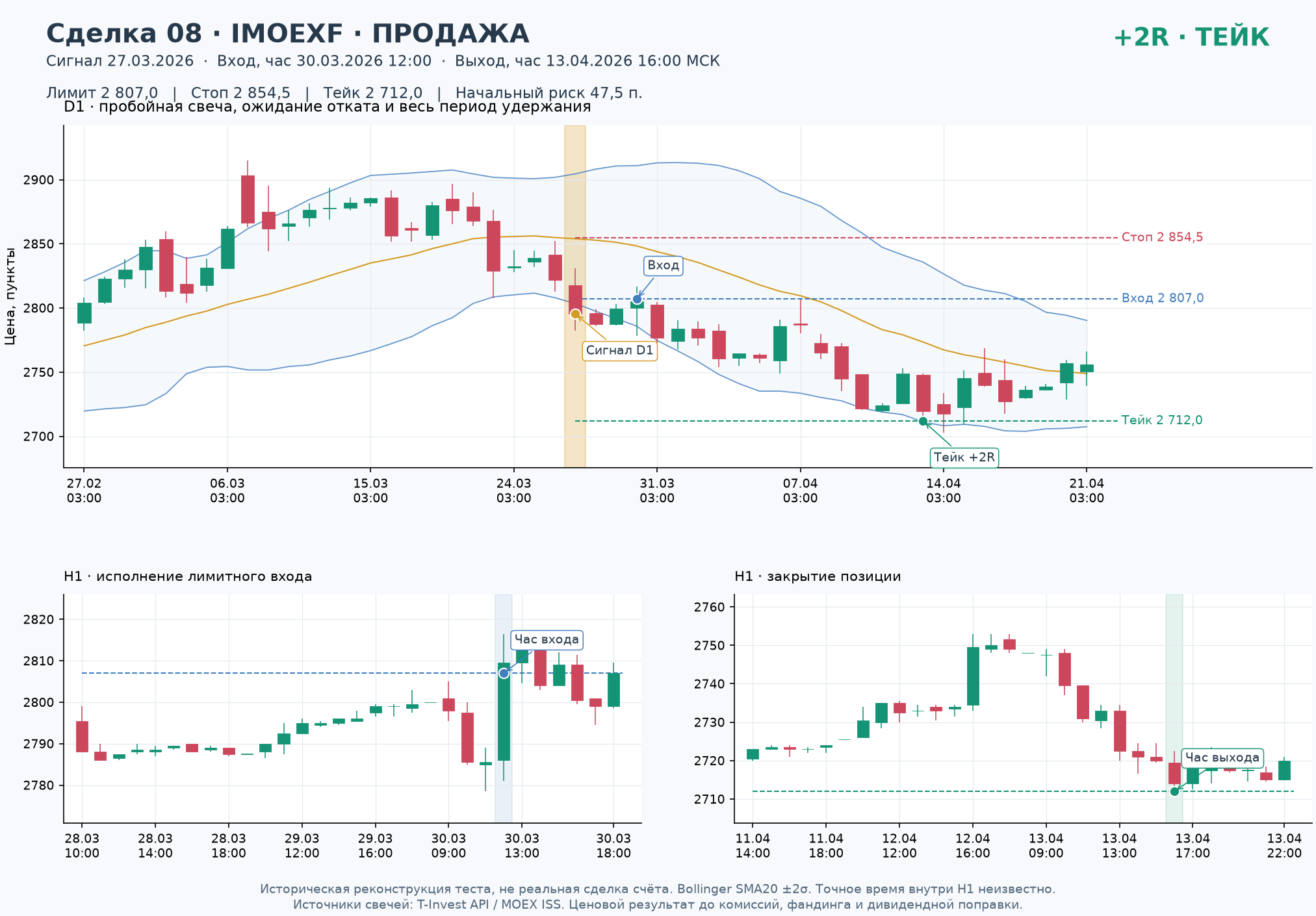The image size is (1316, 916).
Task: Click the 'Источники свечей: T-Invest API' footer line
Action: coord(658,904)
